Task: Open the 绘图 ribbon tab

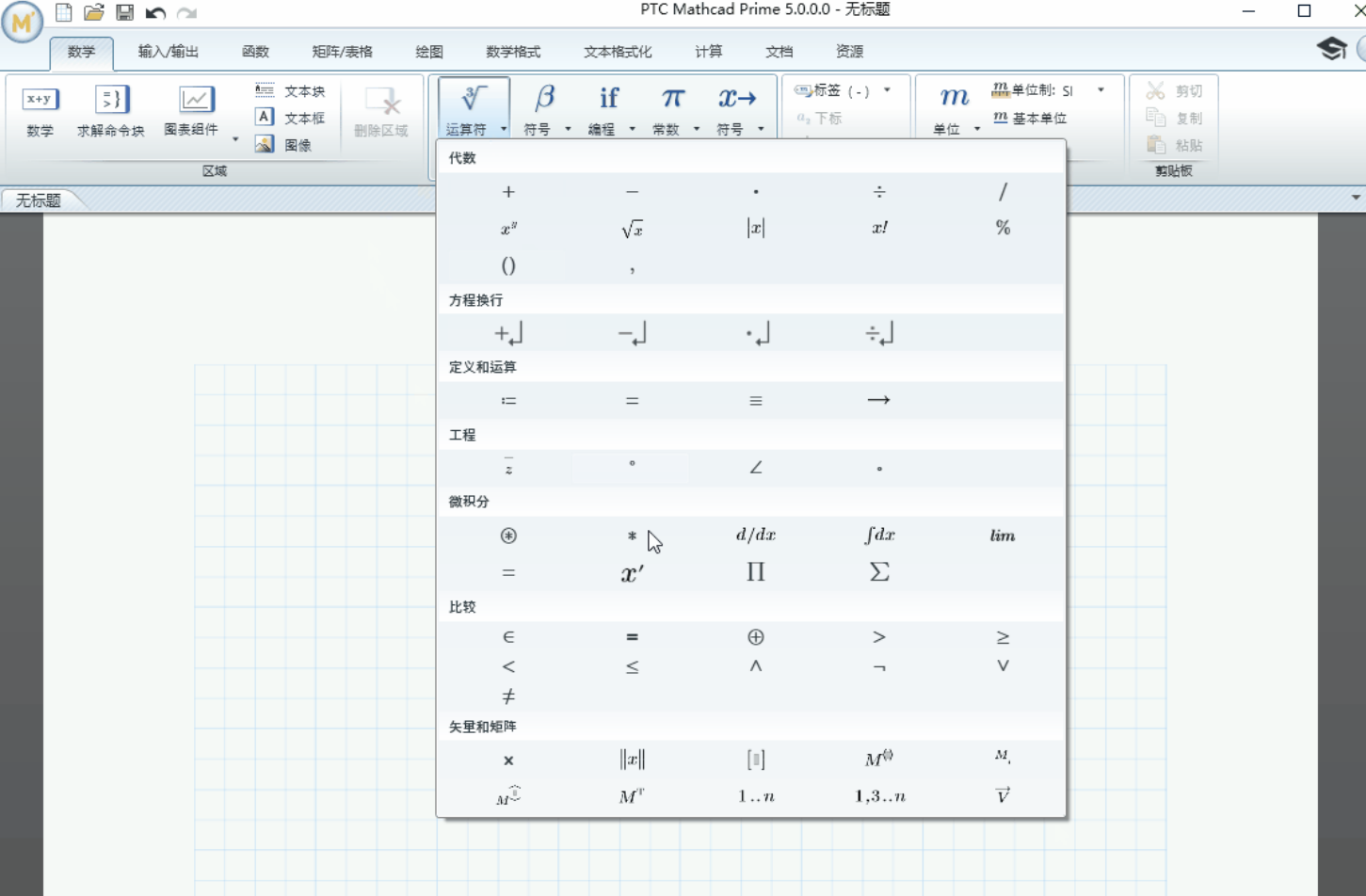Action: click(429, 52)
